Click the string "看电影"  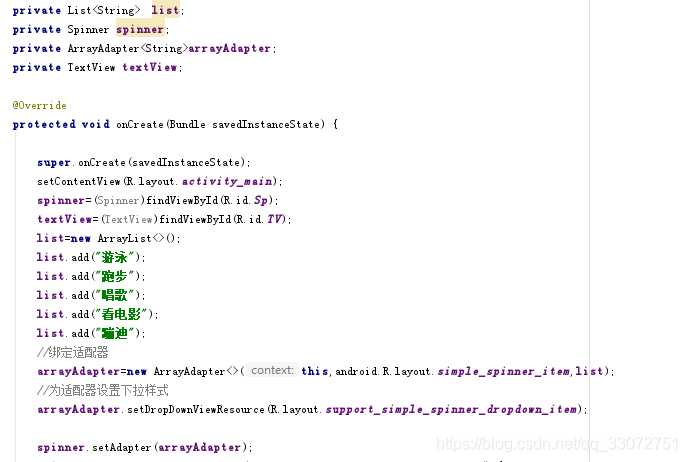click(x=121, y=314)
